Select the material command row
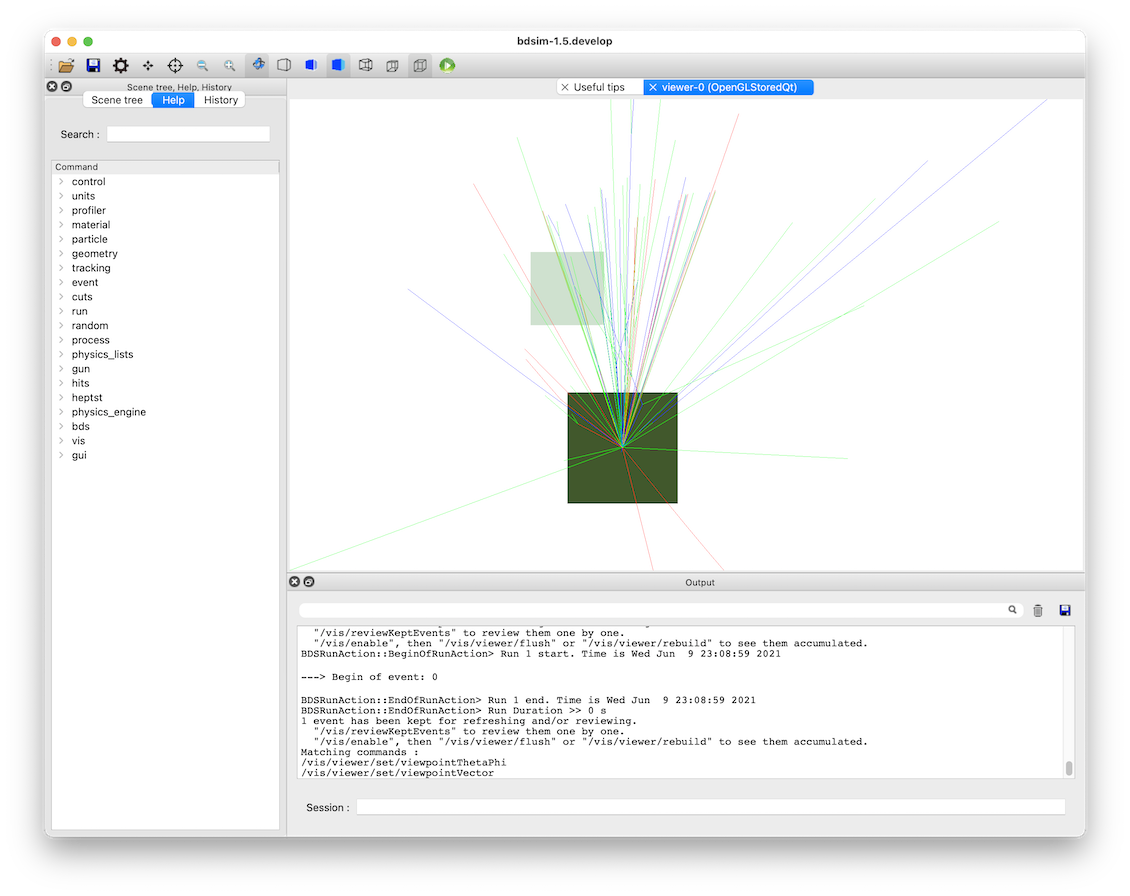Viewport: 1130px width, 896px height. coord(165,225)
